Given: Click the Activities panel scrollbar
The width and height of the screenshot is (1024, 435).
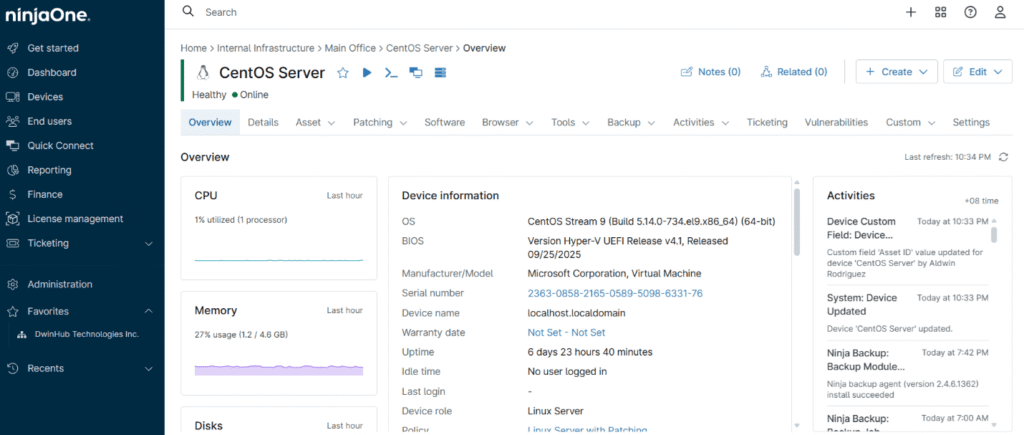Looking at the screenshot, I should point(994,234).
